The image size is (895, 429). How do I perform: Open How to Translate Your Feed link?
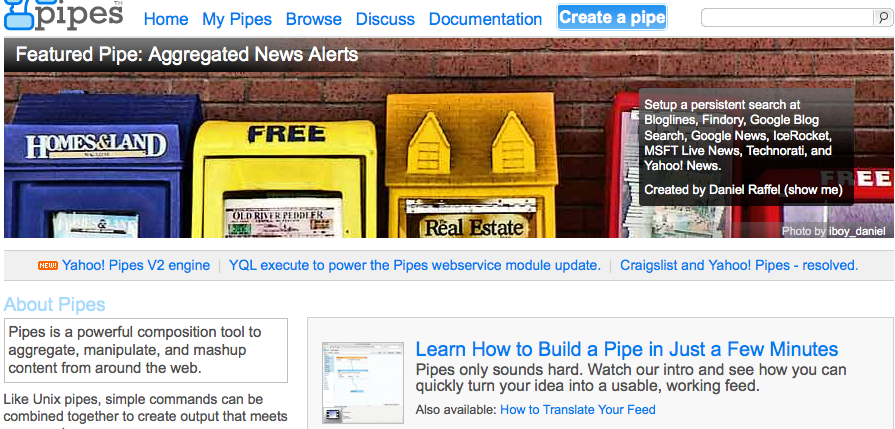click(x=578, y=410)
